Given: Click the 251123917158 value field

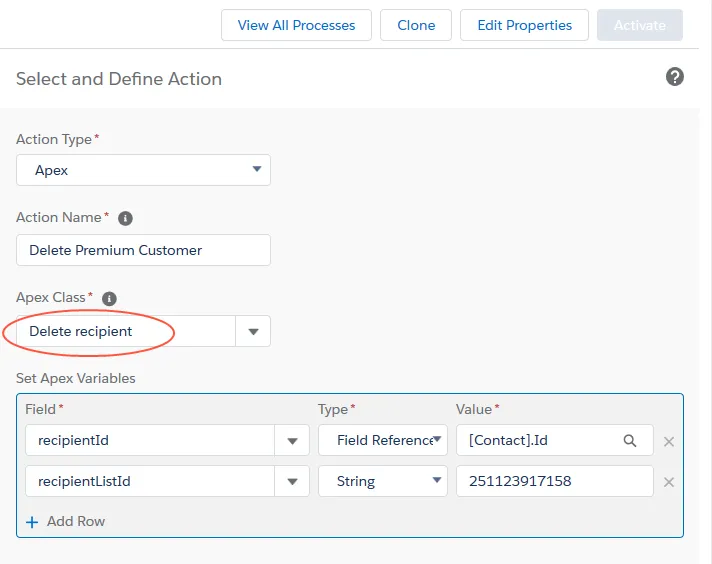Looking at the screenshot, I should [x=555, y=481].
